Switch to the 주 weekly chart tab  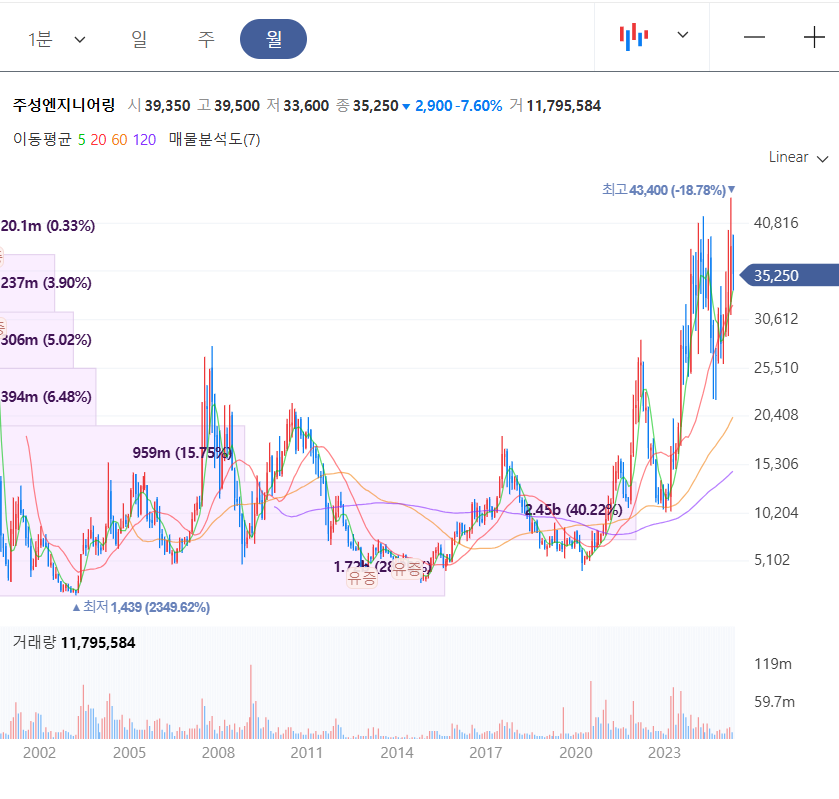(206, 39)
